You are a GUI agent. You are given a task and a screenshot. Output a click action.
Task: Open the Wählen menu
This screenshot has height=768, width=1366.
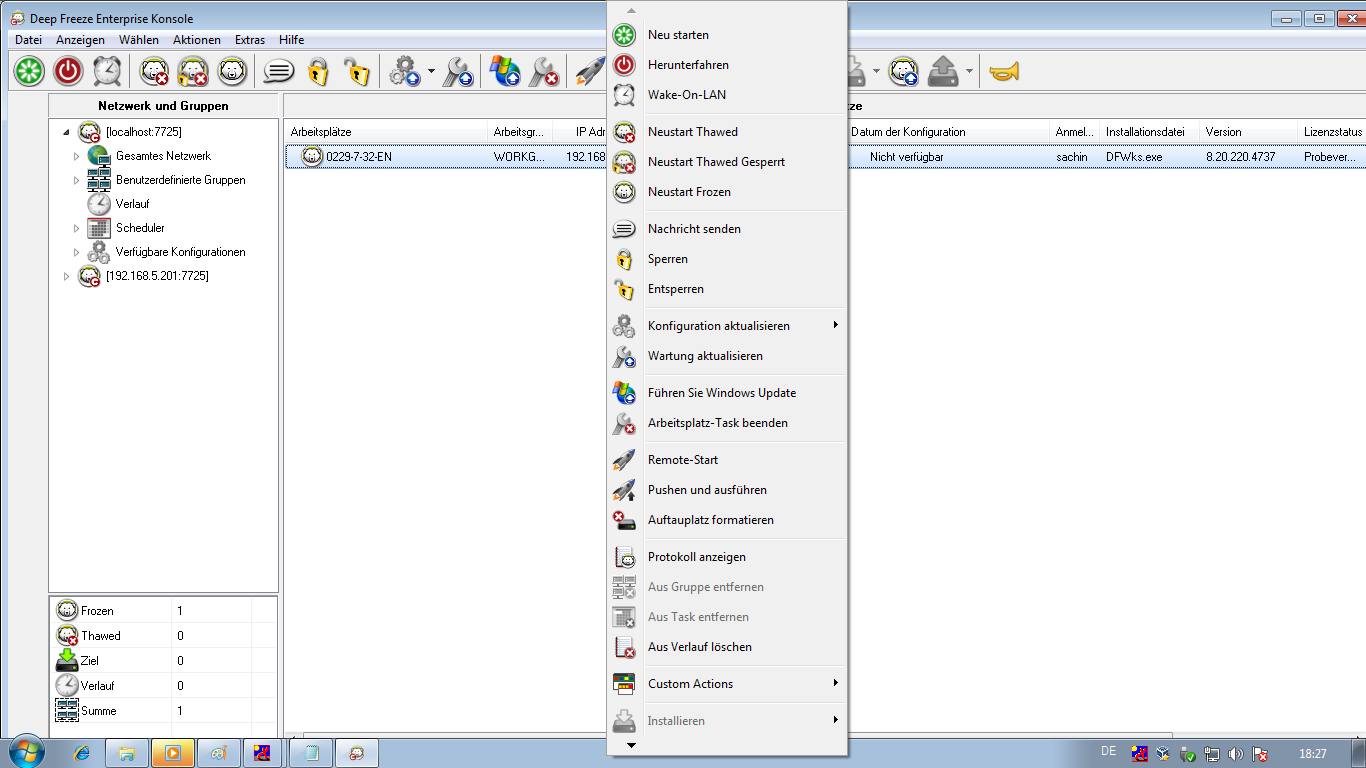[x=138, y=40]
